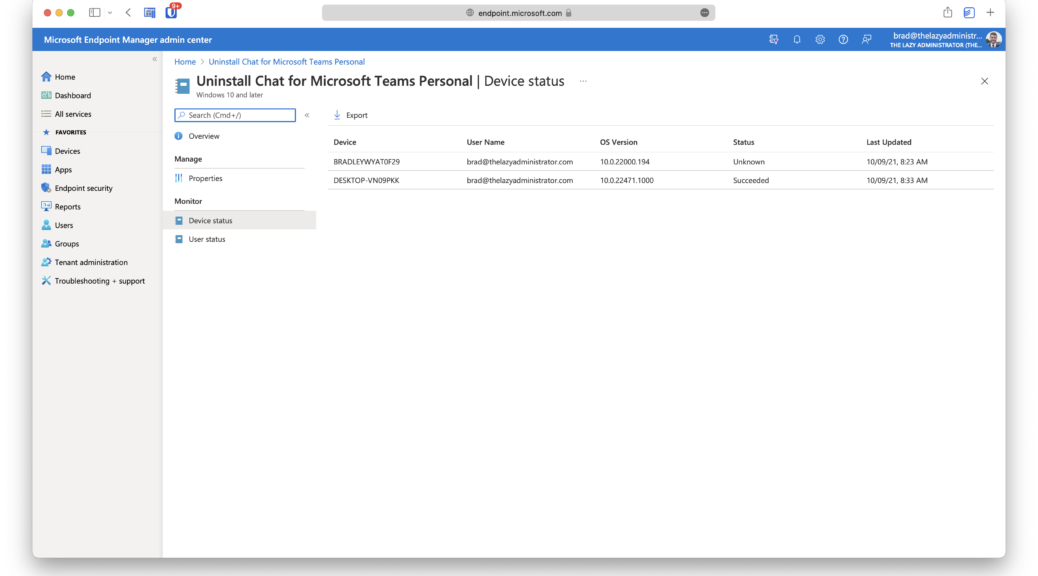1038x576 pixels.
Task: Select device BRADLEYWYAT0F29
Action: pos(367,162)
